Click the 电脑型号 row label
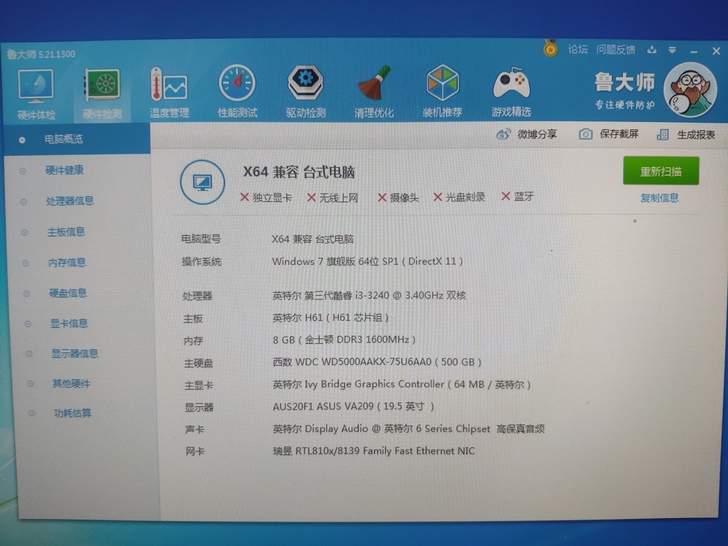The image size is (728, 546). [201, 239]
